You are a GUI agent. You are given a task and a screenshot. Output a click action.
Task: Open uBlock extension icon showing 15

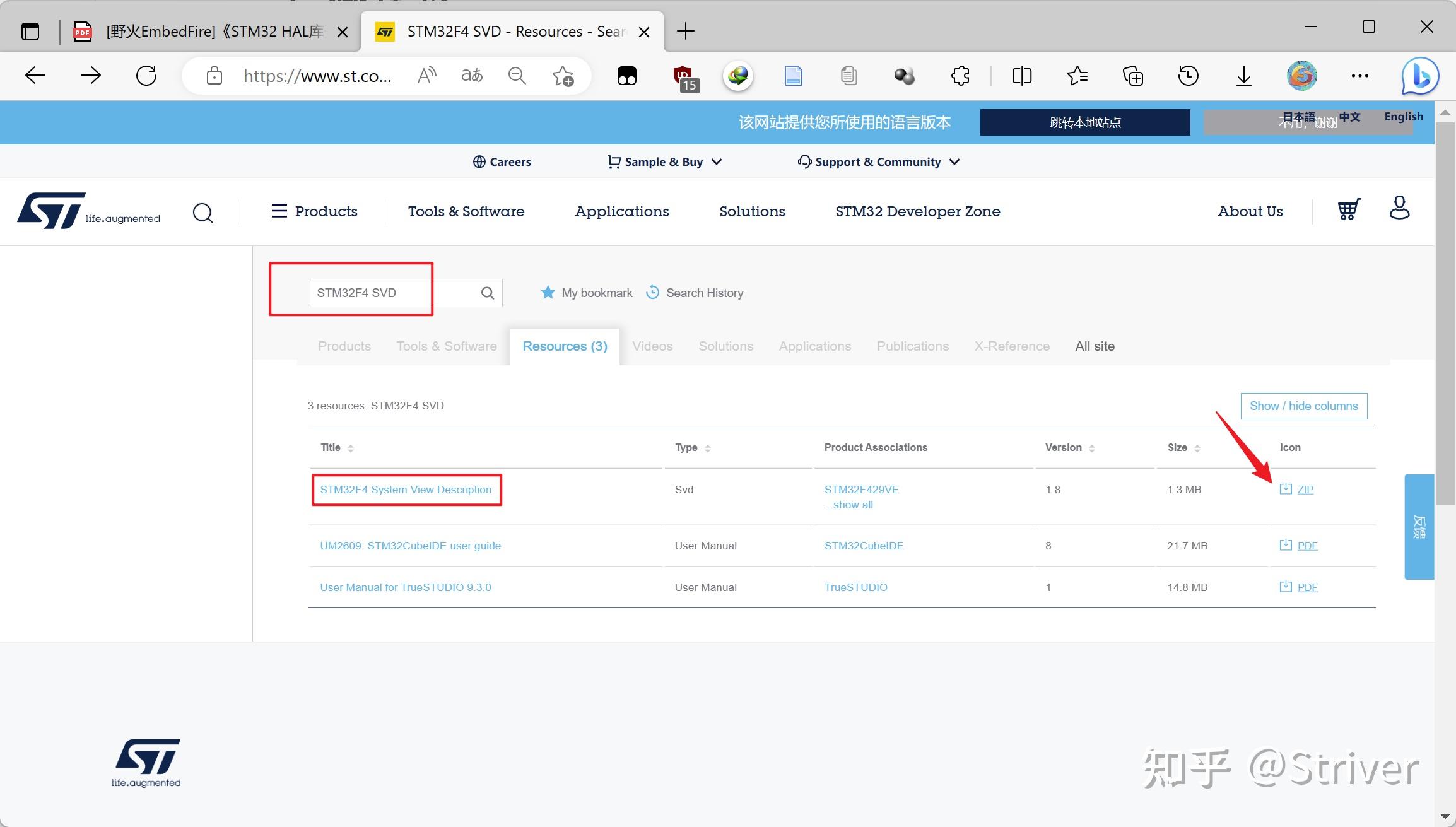point(685,78)
